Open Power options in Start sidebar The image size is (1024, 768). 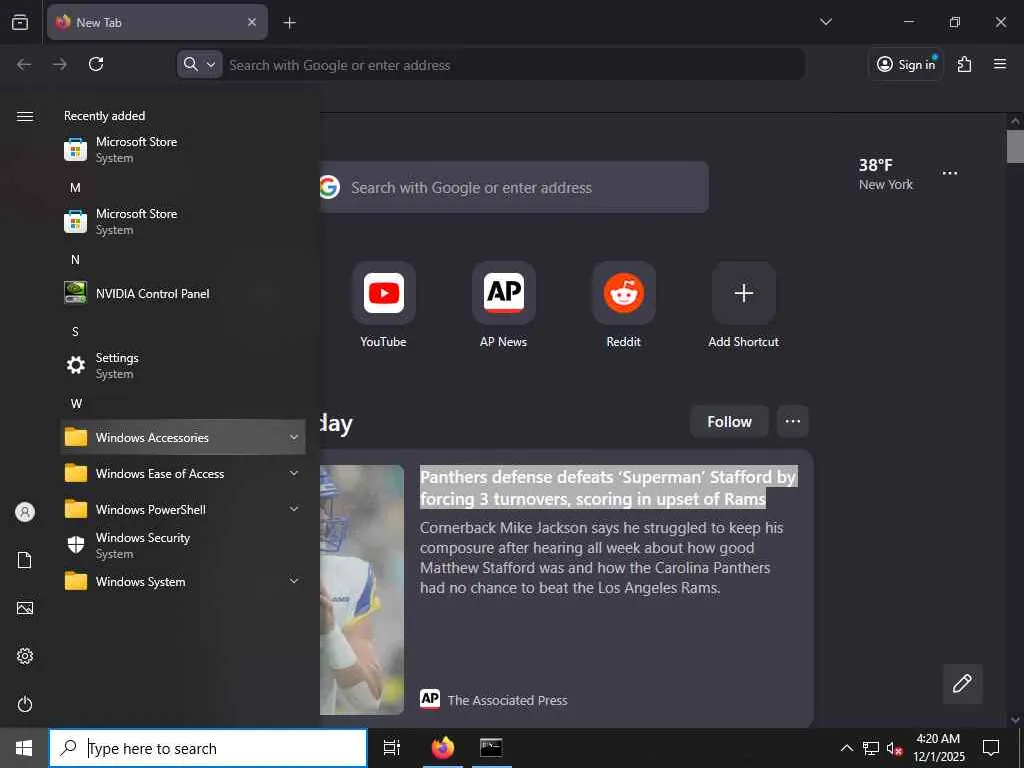click(25, 704)
